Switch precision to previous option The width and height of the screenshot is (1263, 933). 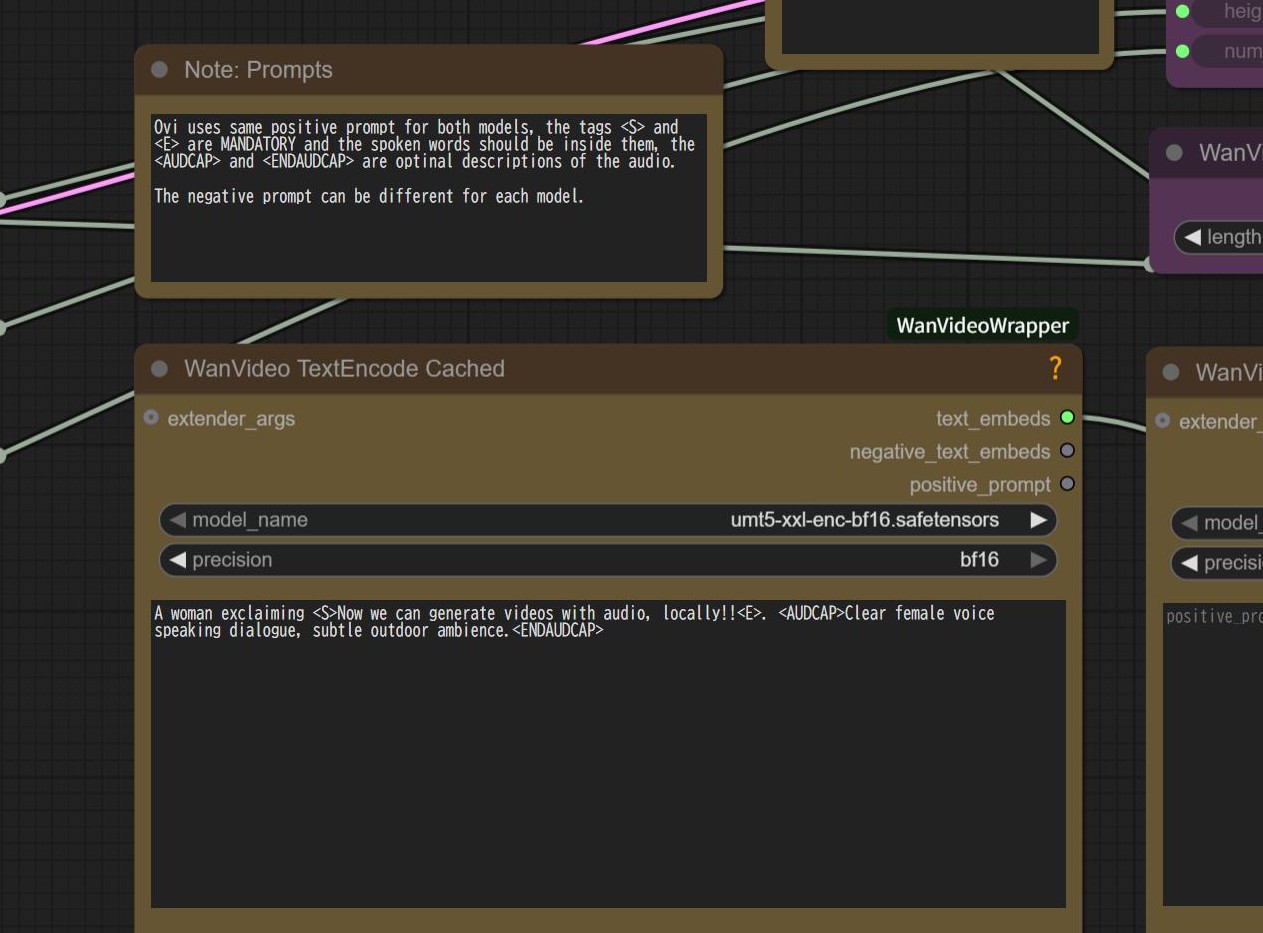(x=178, y=560)
